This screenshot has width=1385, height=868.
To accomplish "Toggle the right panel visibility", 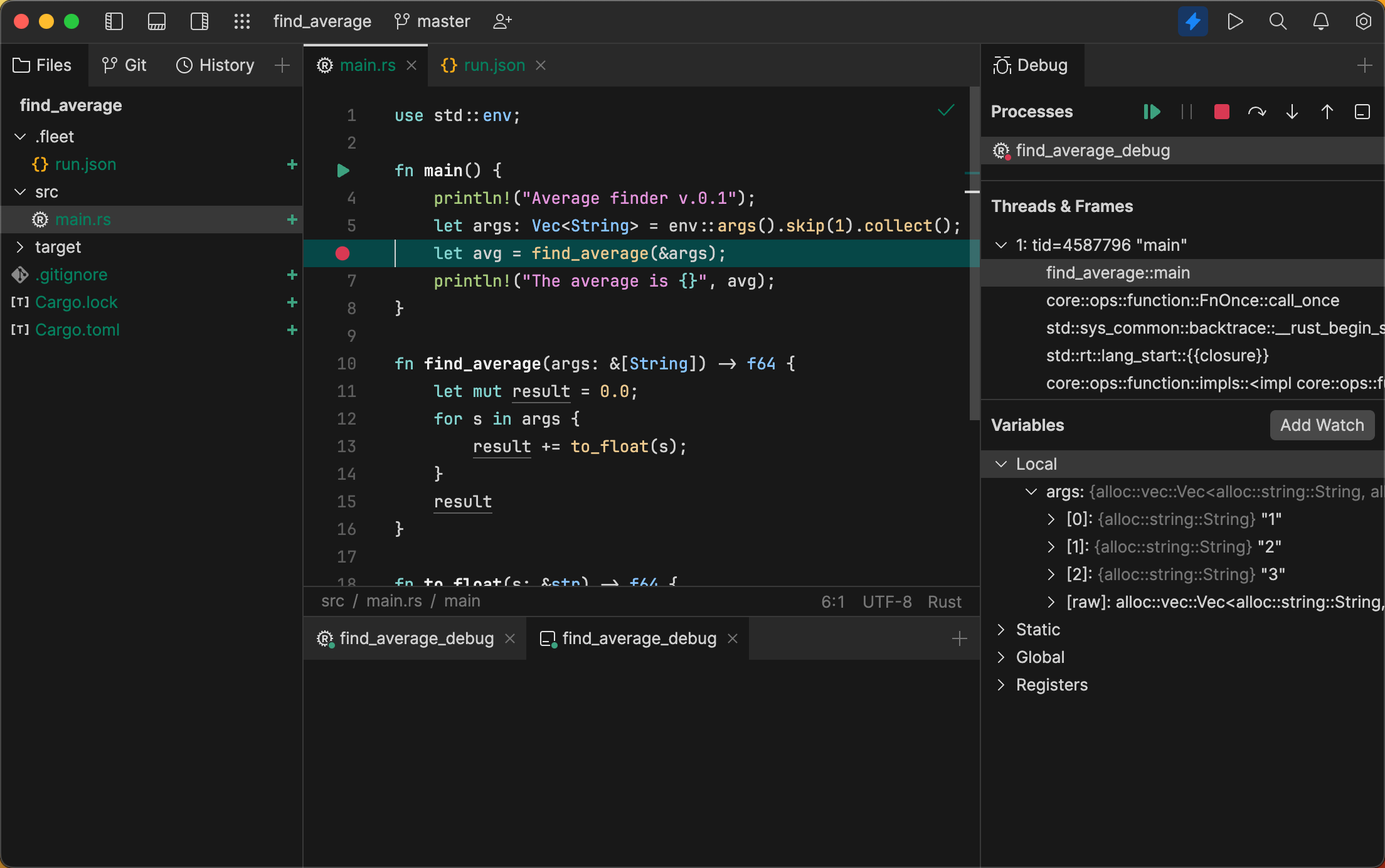I will [199, 21].
